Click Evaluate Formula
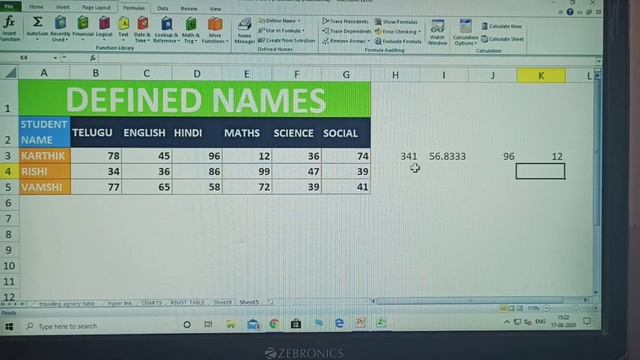The width and height of the screenshot is (640, 360). click(398, 41)
